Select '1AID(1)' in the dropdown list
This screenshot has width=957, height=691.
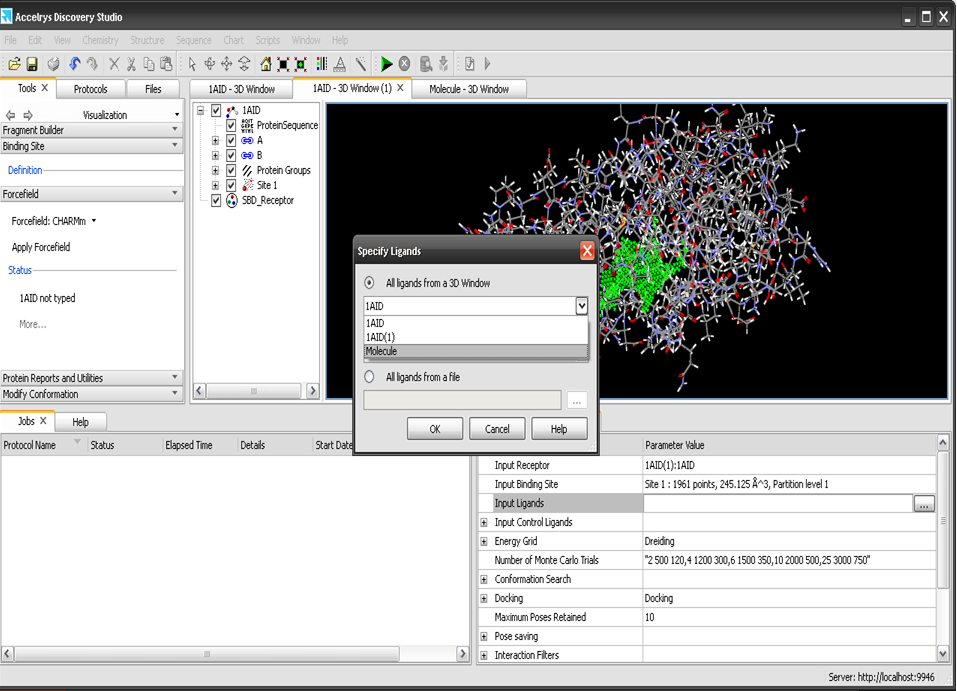tap(475, 337)
